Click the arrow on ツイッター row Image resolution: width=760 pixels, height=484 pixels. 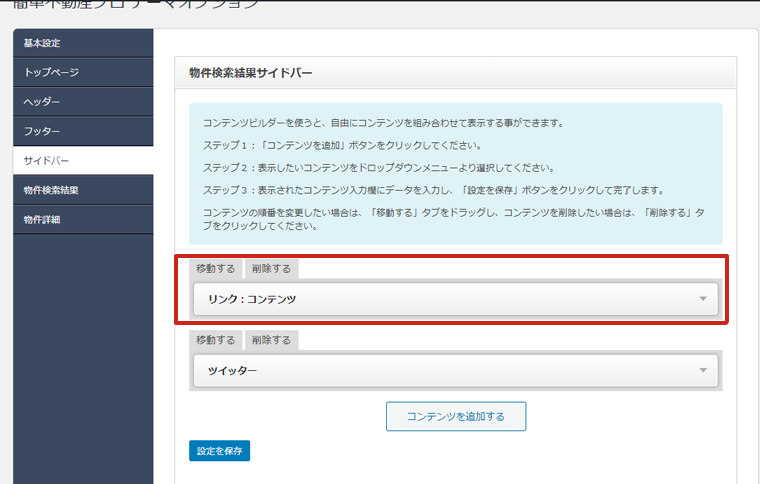point(703,371)
